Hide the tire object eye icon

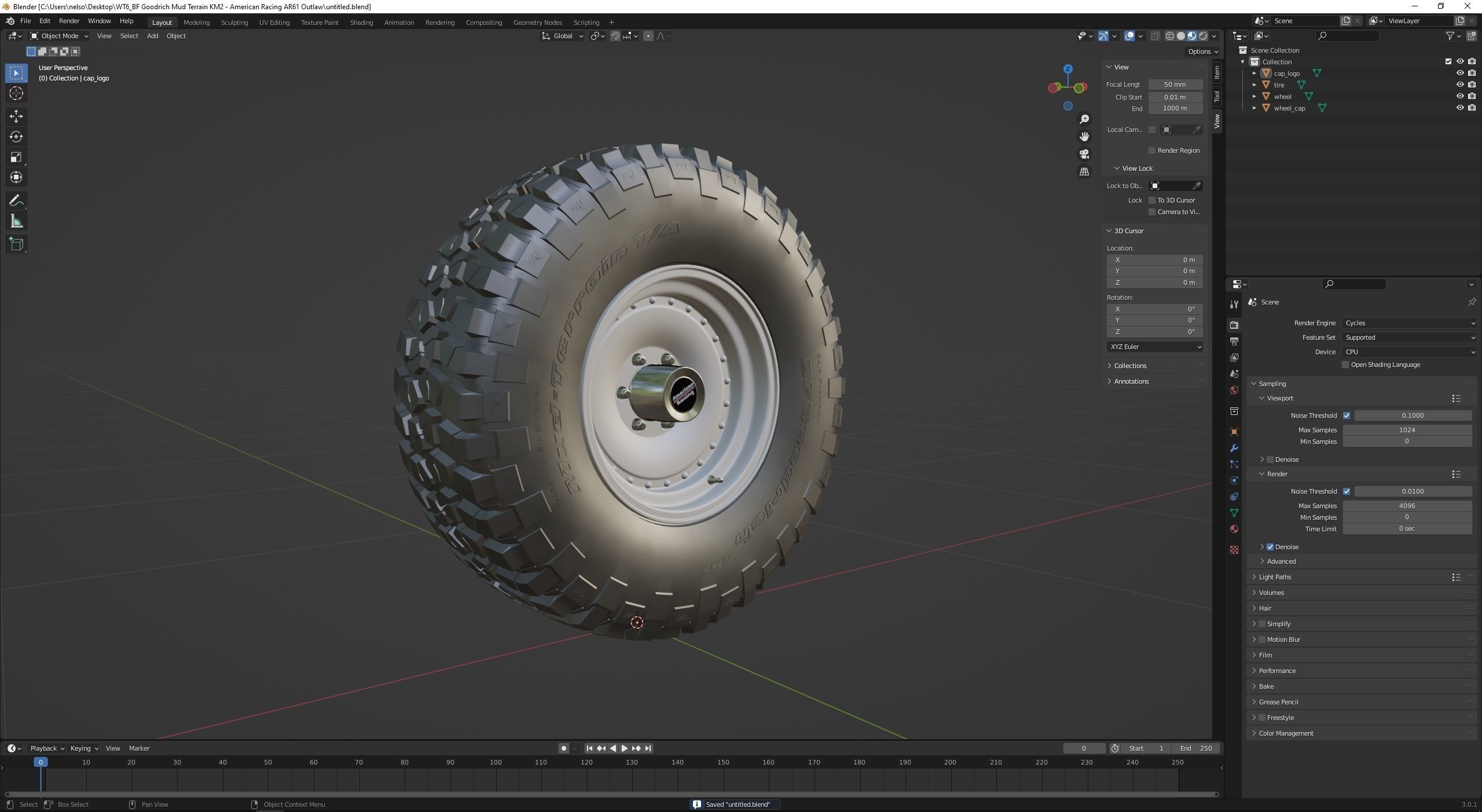click(1460, 84)
